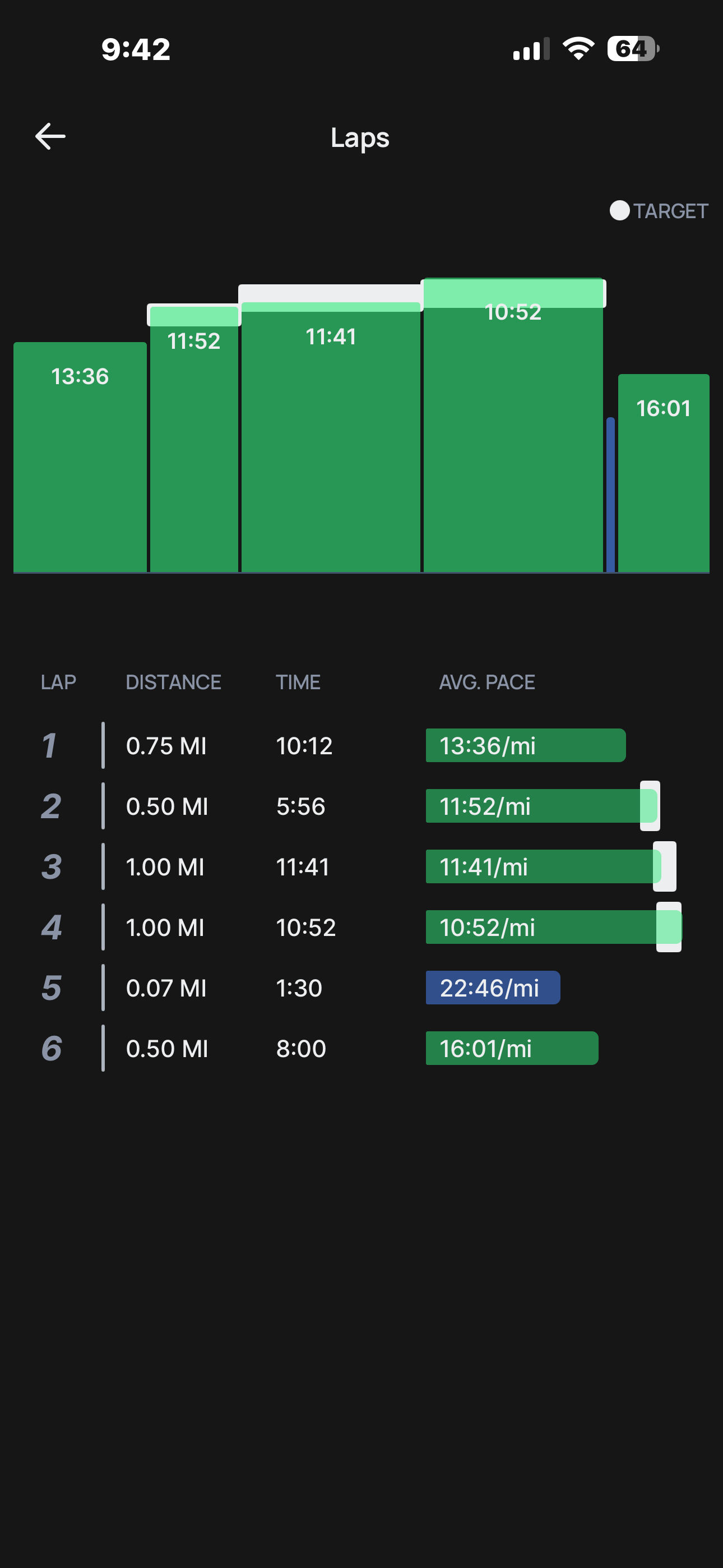Tap the Wi-Fi status icon

(x=577, y=48)
